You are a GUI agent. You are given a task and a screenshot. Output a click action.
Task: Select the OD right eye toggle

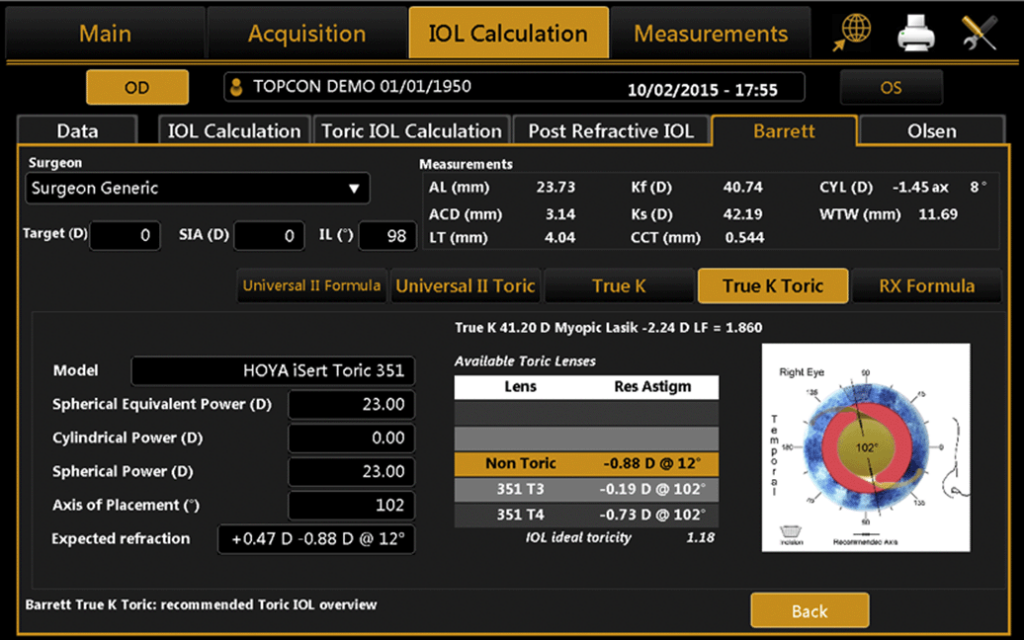coord(137,87)
